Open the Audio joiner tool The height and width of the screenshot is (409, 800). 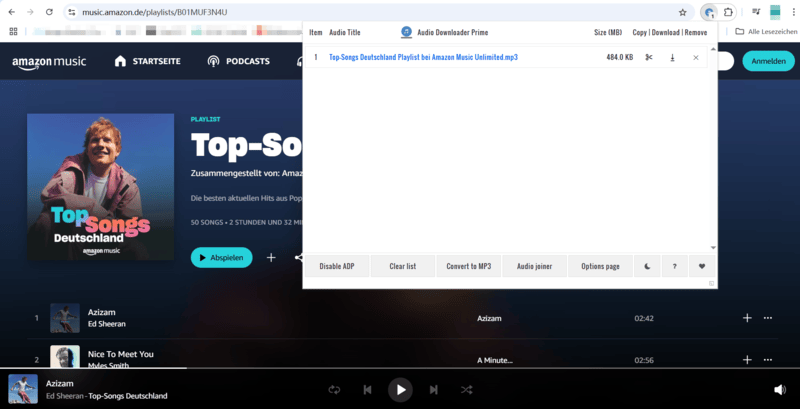point(534,266)
